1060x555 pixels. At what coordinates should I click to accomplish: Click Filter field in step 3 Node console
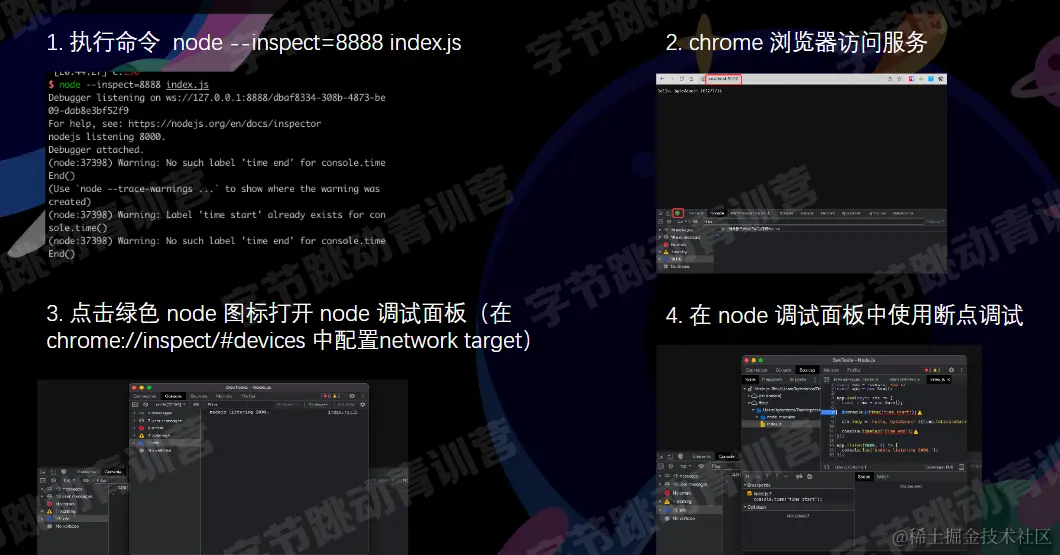coord(239,404)
